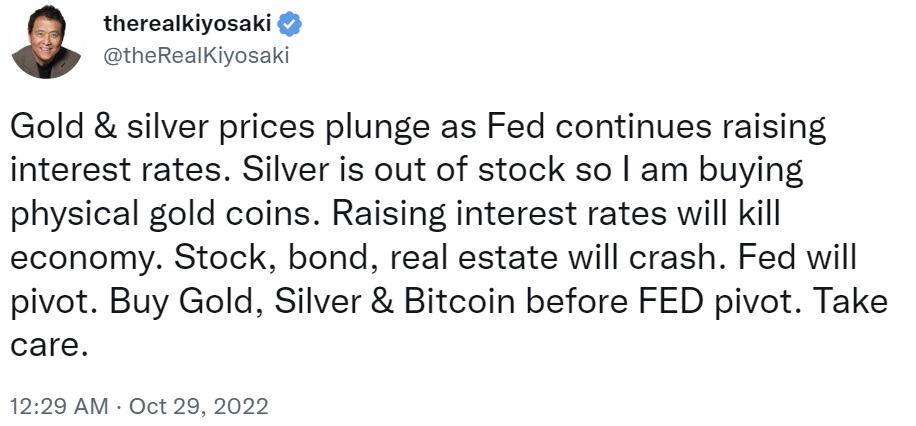Click the display name therealkiyosaki
This screenshot has height=426, width=916.
pyautogui.click(x=192, y=25)
